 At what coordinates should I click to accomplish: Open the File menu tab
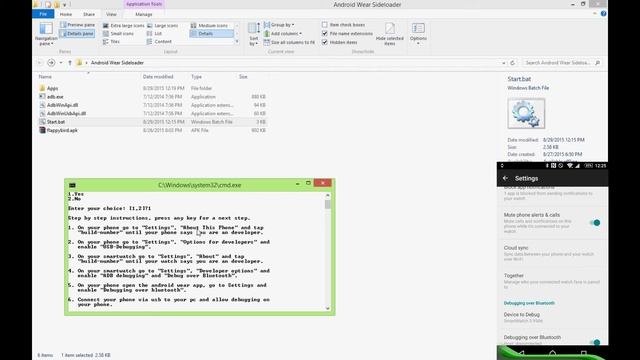pyautogui.click(x=43, y=14)
